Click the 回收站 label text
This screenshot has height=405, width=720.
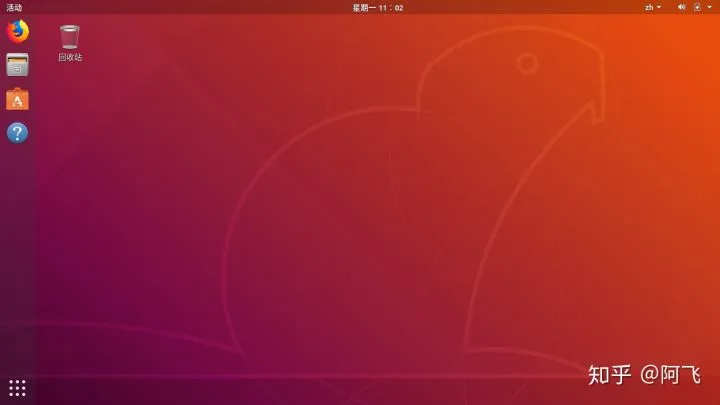click(x=70, y=57)
